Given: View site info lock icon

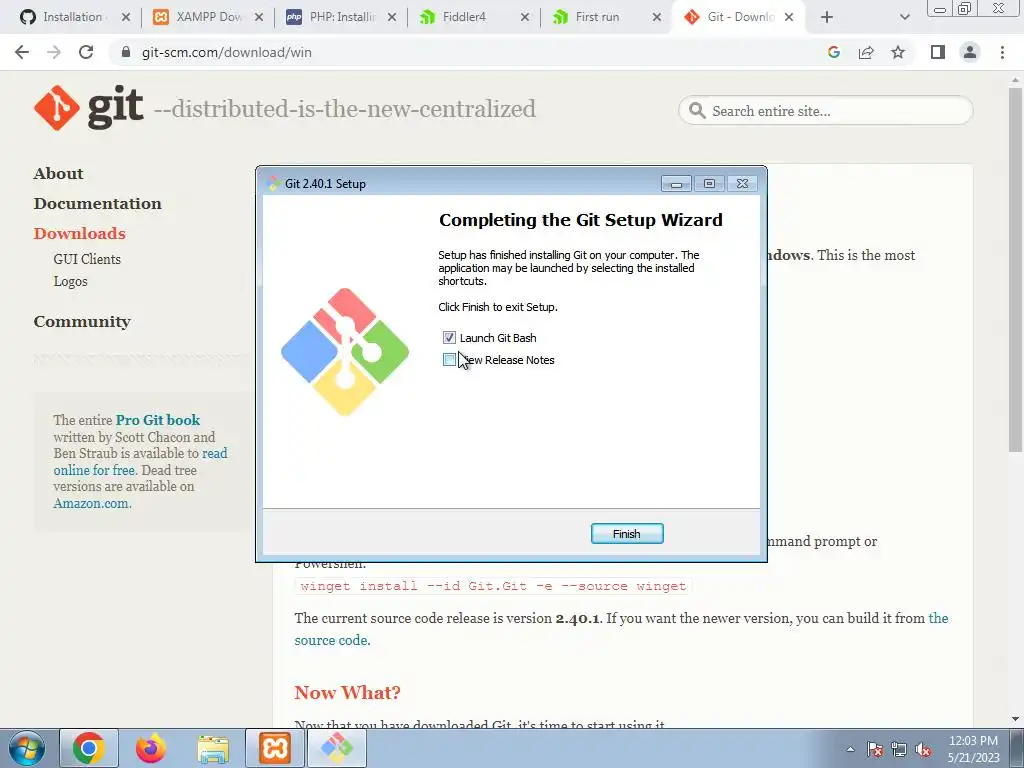Looking at the screenshot, I should (126, 52).
